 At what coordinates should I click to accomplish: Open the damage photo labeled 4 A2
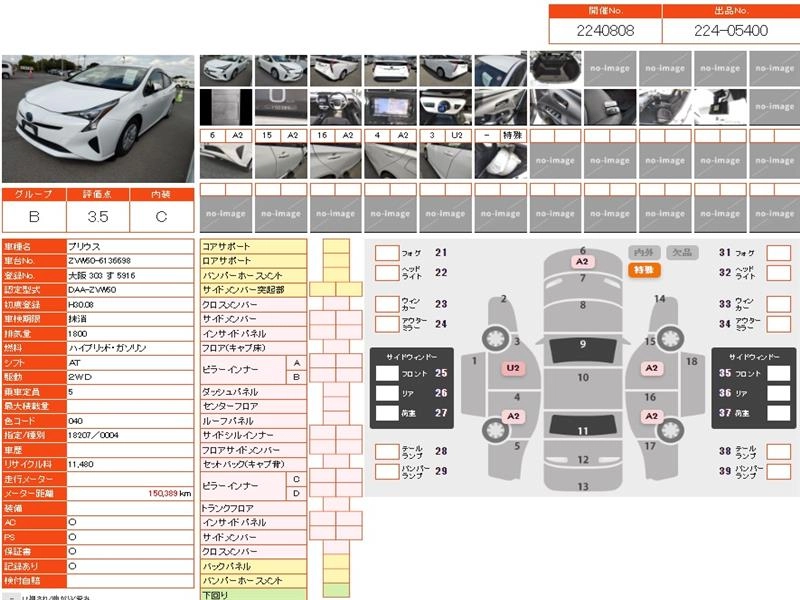click(x=390, y=161)
